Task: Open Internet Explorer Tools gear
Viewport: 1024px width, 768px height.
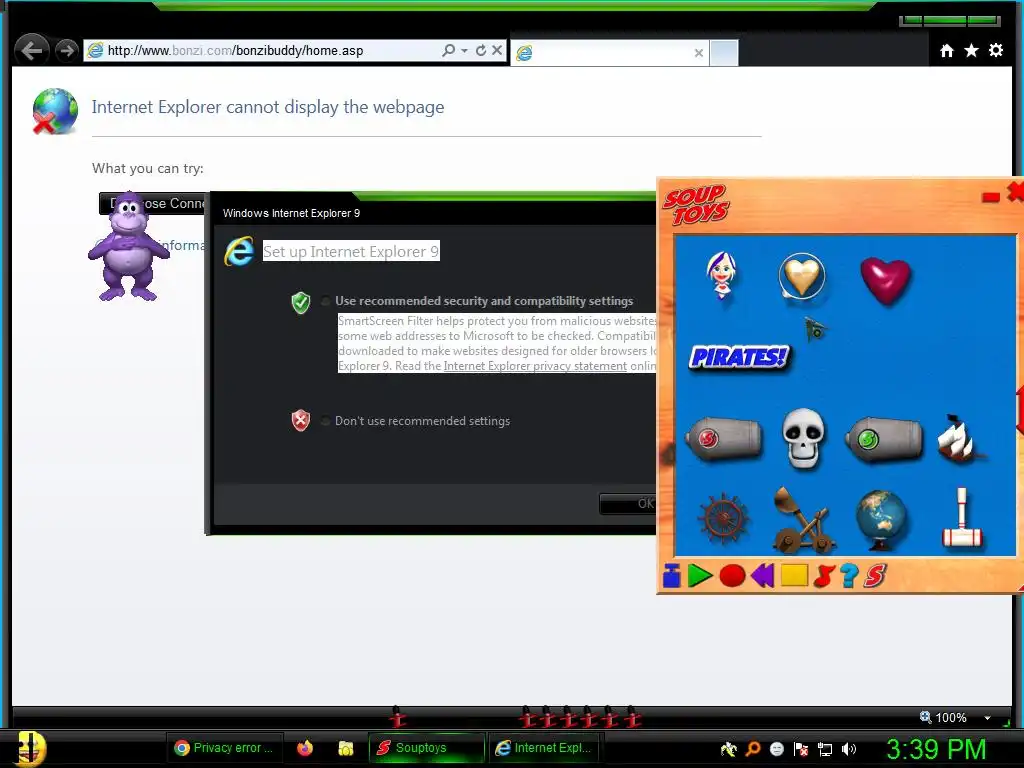Action: 996,50
